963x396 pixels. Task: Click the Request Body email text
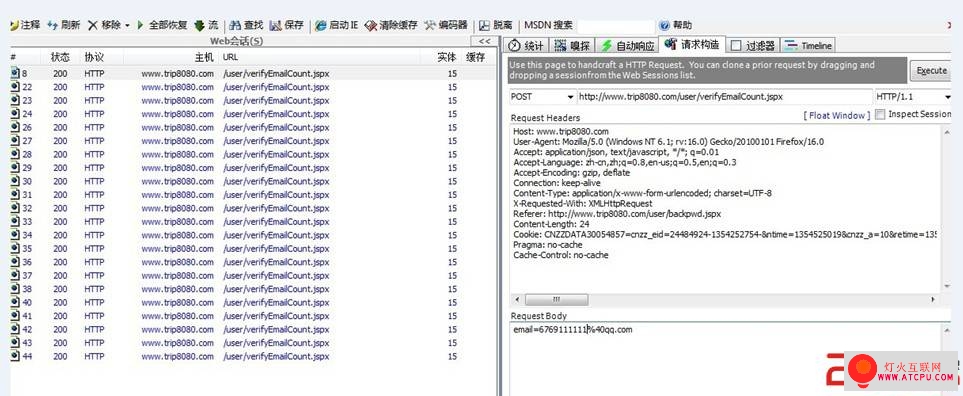pyautogui.click(x=572, y=330)
